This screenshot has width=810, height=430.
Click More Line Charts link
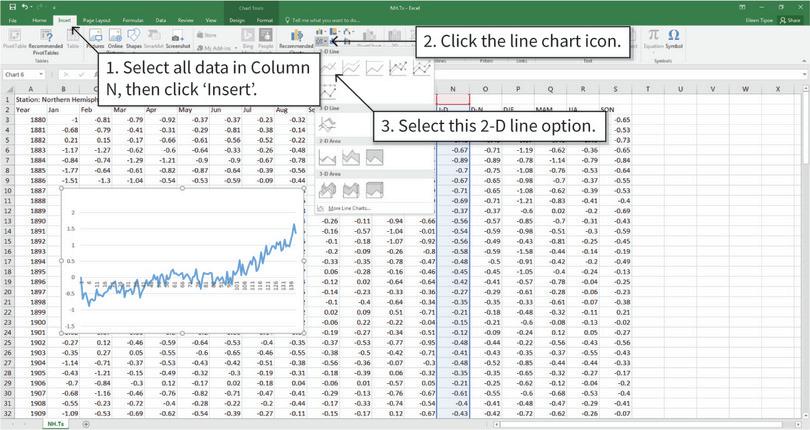[x=349, y=208]
